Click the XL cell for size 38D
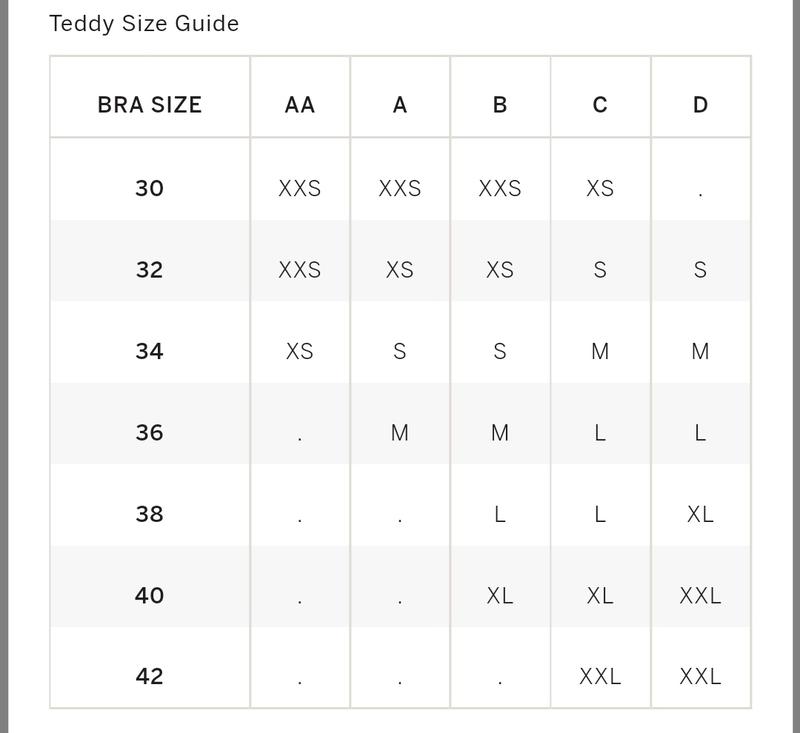 point(700,514)
